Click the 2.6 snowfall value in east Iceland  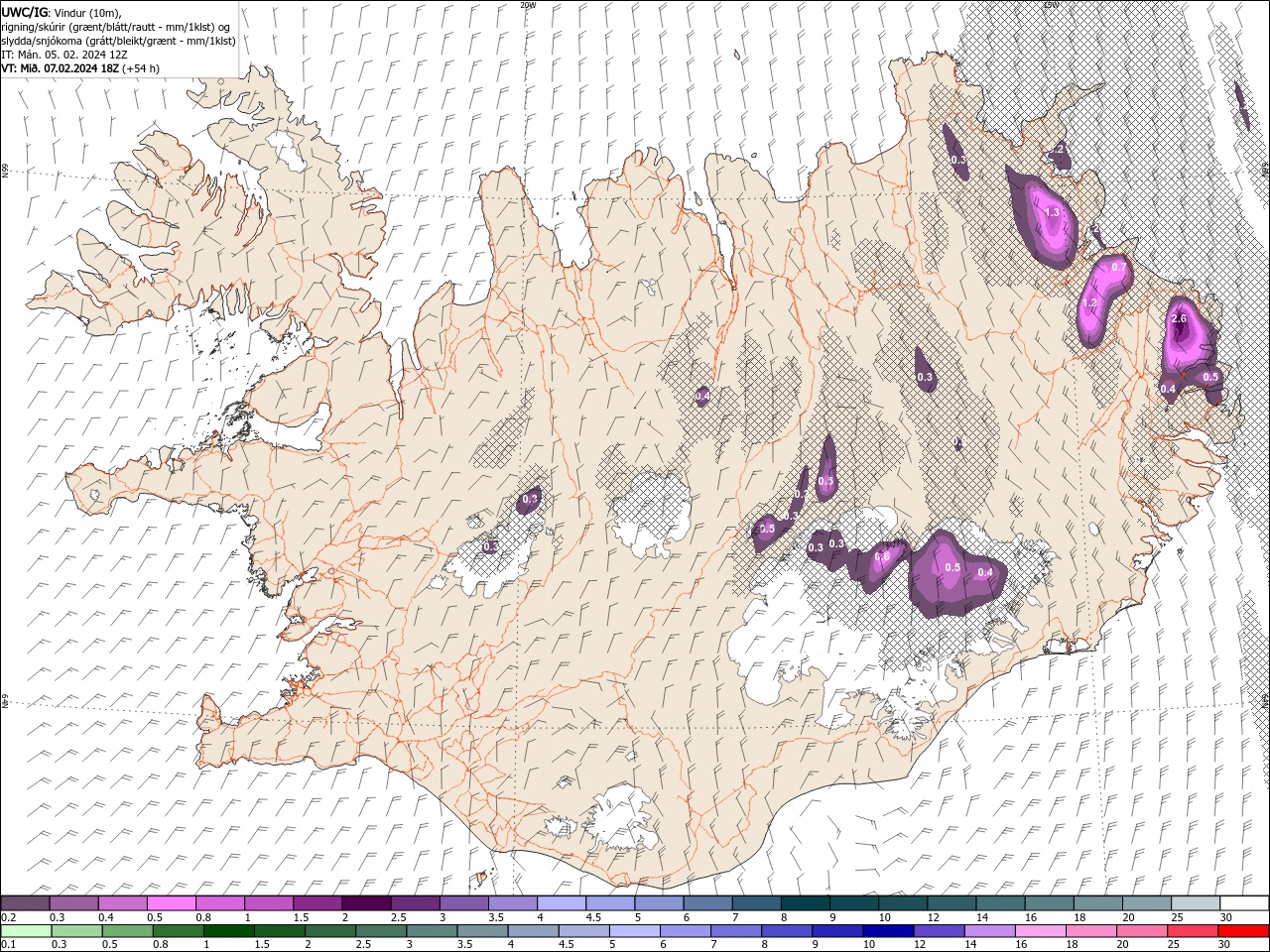1179,319
